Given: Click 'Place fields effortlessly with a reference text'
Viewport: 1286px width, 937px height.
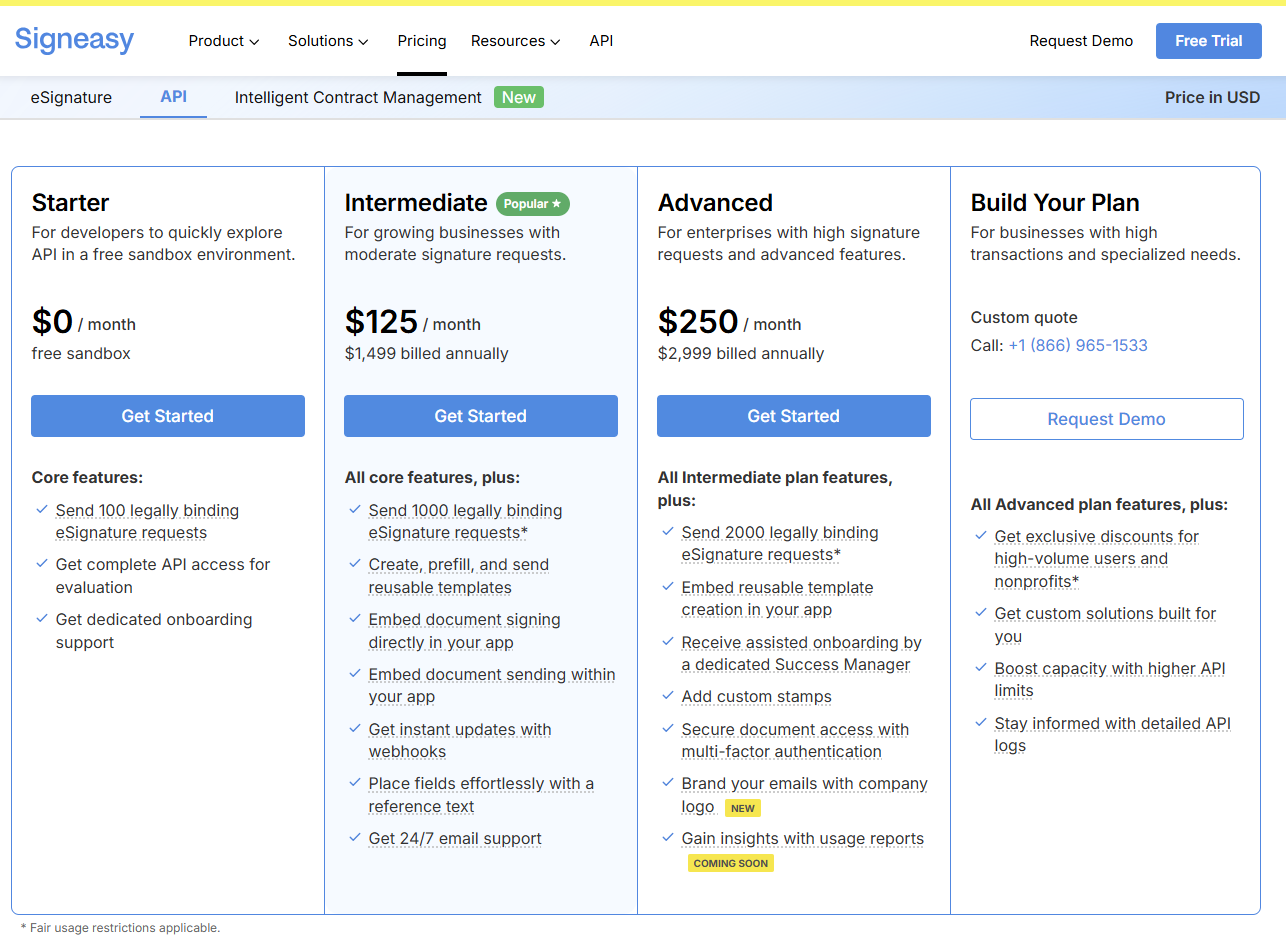Looking at the screenshot, I should [481, 795].
